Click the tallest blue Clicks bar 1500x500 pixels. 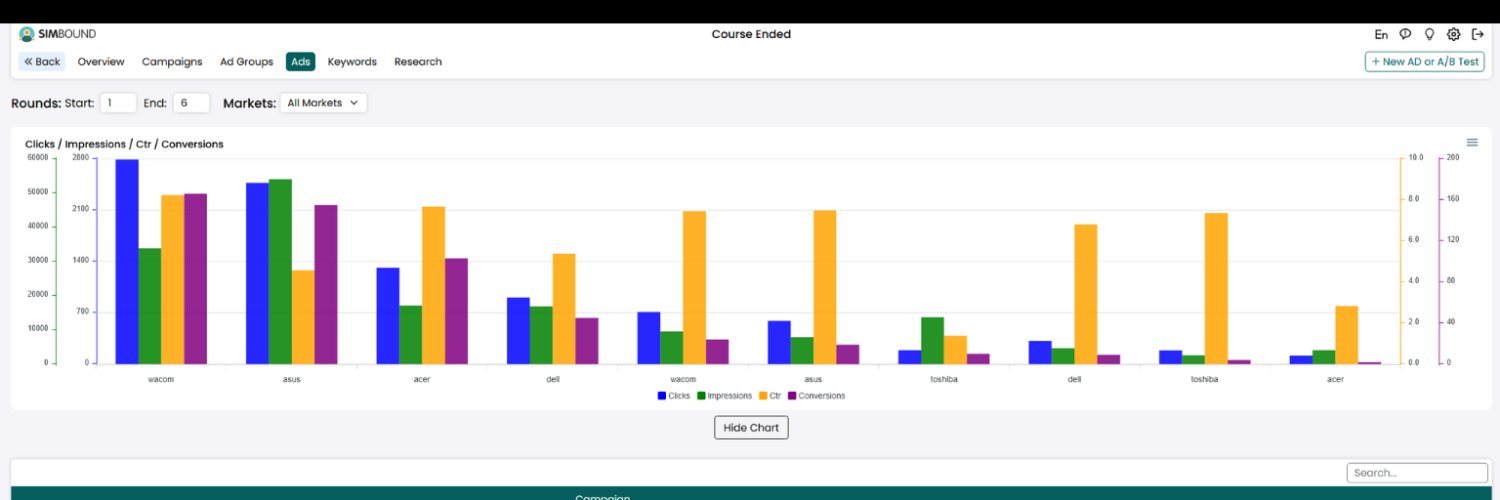coord(127,261)
